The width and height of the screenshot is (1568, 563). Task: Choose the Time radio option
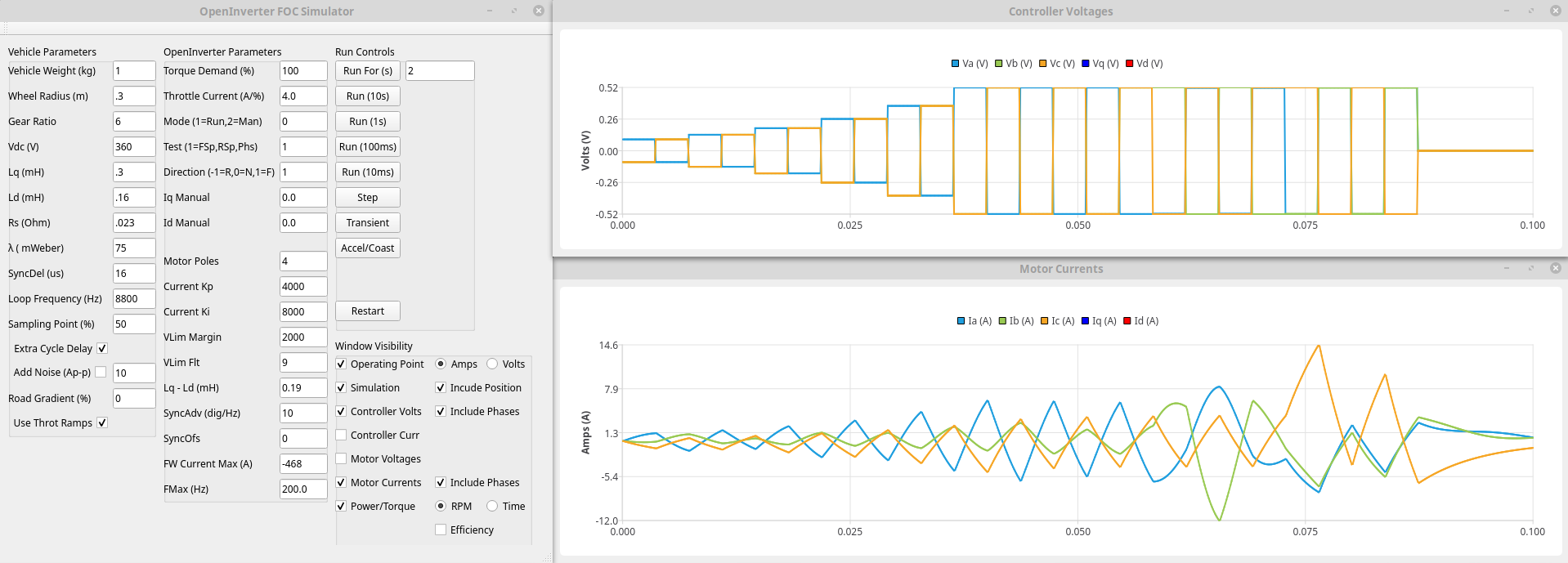(492, 506)
